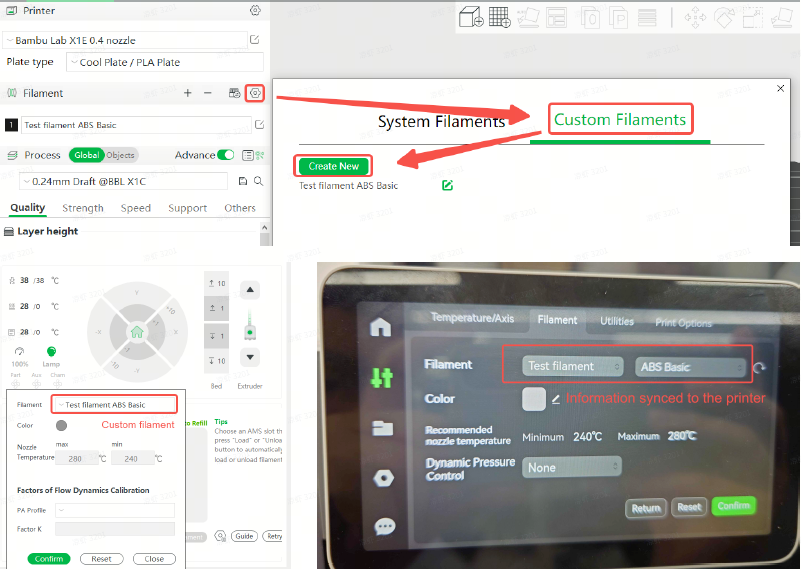Viewport: 802px width, 570px height.
Task: Switch to the Others tab
Action: 239,208
